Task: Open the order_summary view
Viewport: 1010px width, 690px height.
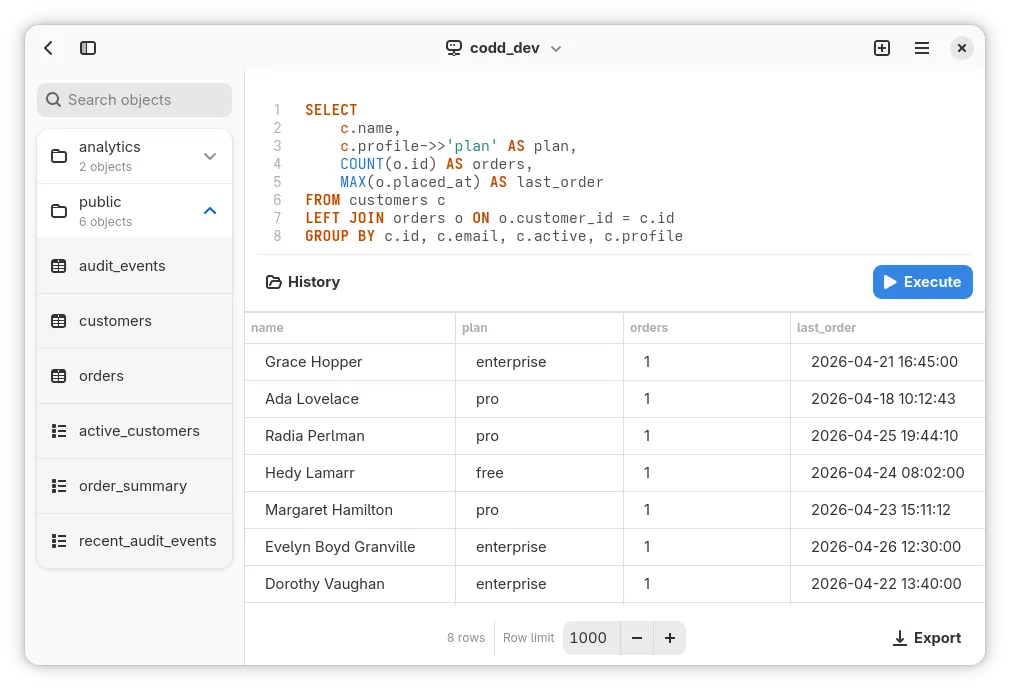Action: pos(135,486)
